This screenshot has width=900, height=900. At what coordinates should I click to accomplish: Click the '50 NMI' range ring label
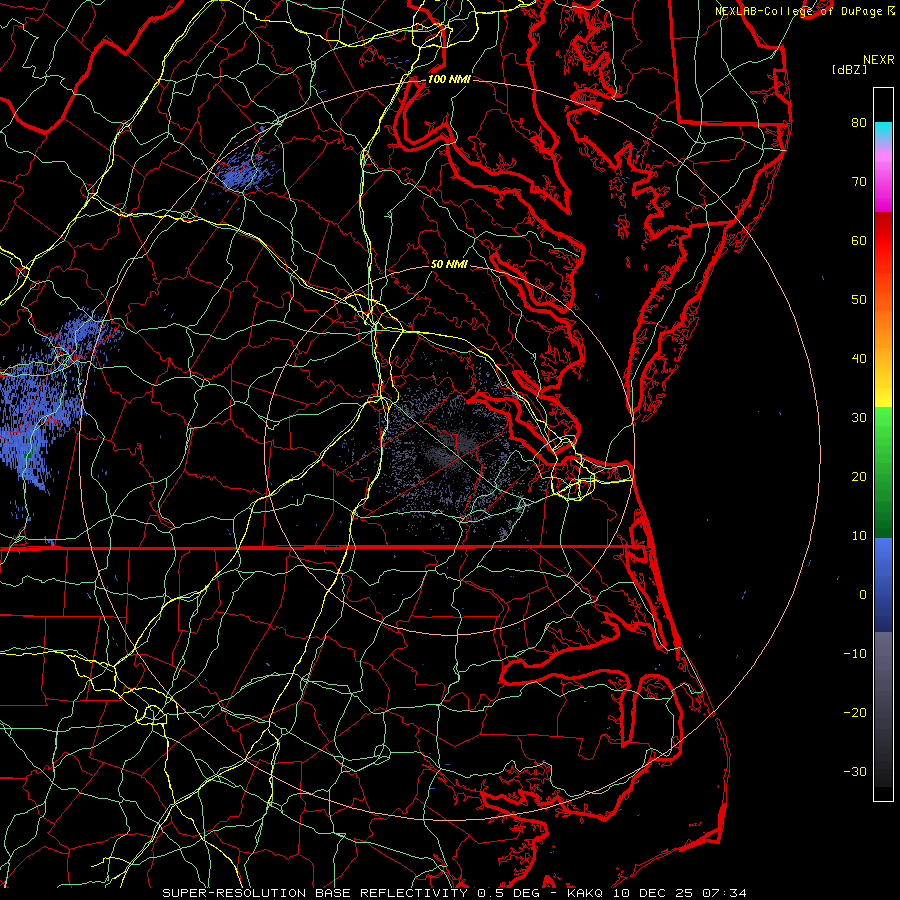coord(449,265)
